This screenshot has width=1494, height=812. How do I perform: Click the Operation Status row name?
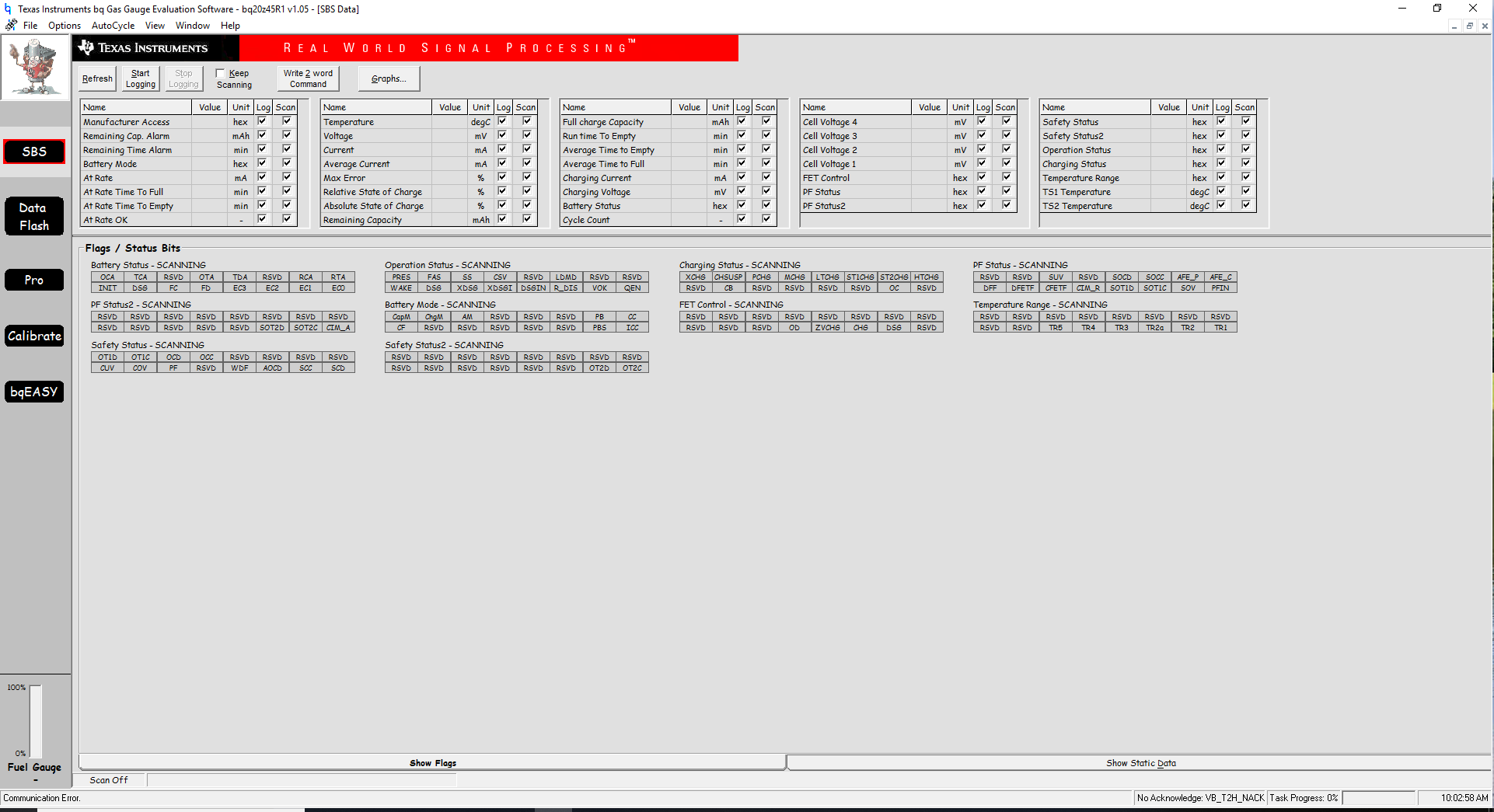point(1076,150)
